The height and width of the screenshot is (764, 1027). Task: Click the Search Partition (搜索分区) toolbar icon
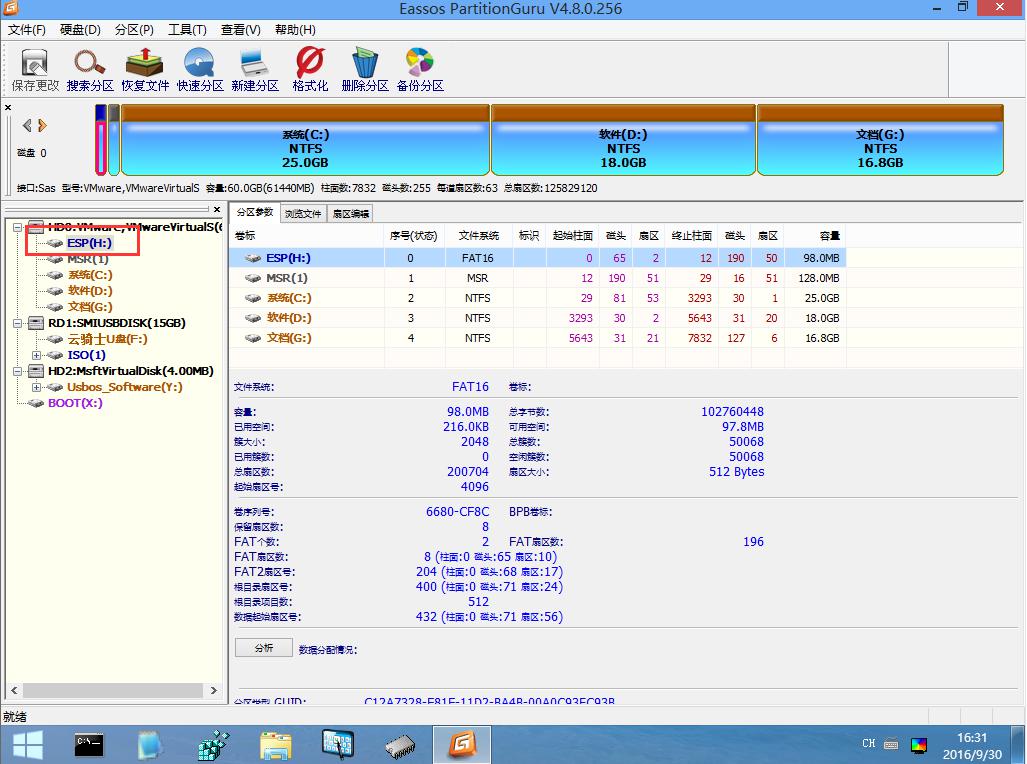pos(90,69)
